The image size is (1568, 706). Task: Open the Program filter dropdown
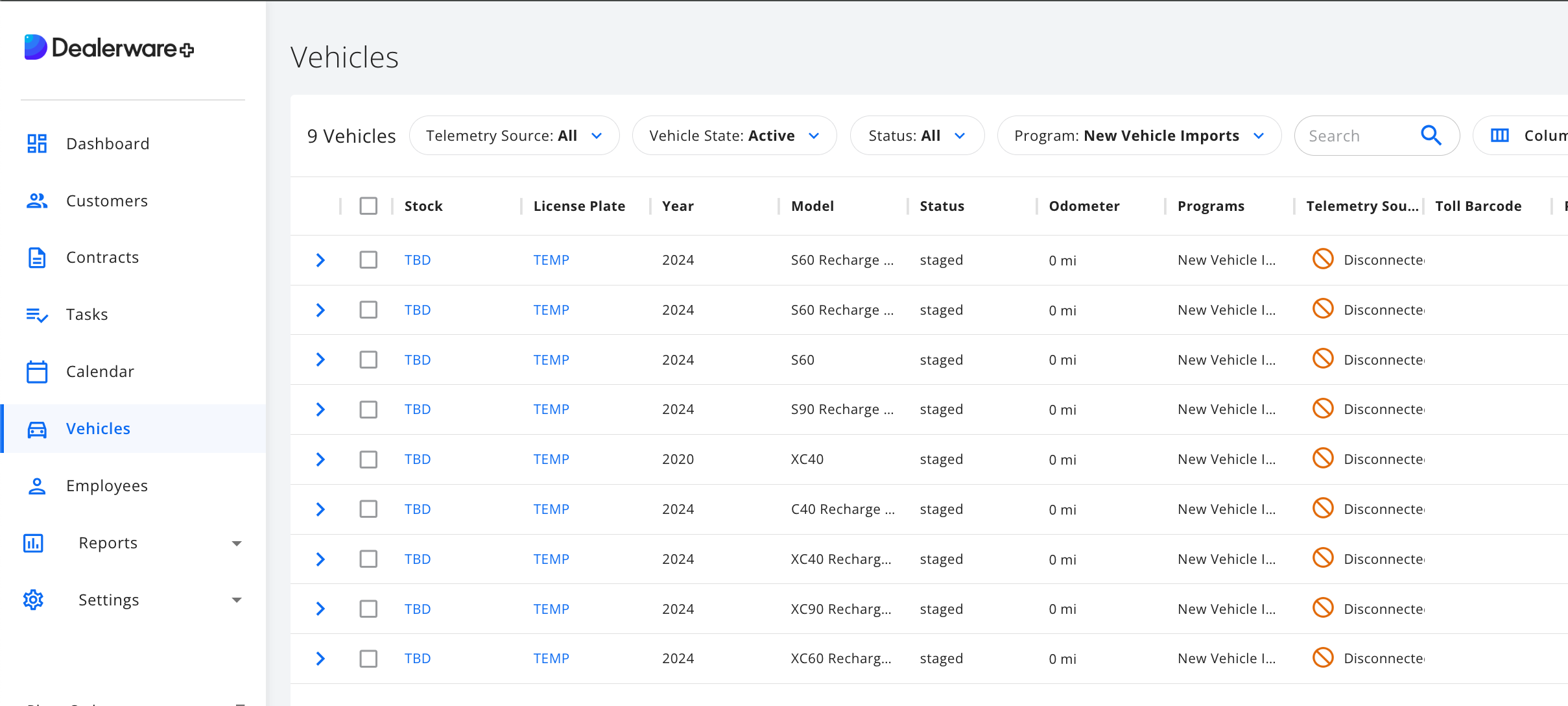[1139, 136]
